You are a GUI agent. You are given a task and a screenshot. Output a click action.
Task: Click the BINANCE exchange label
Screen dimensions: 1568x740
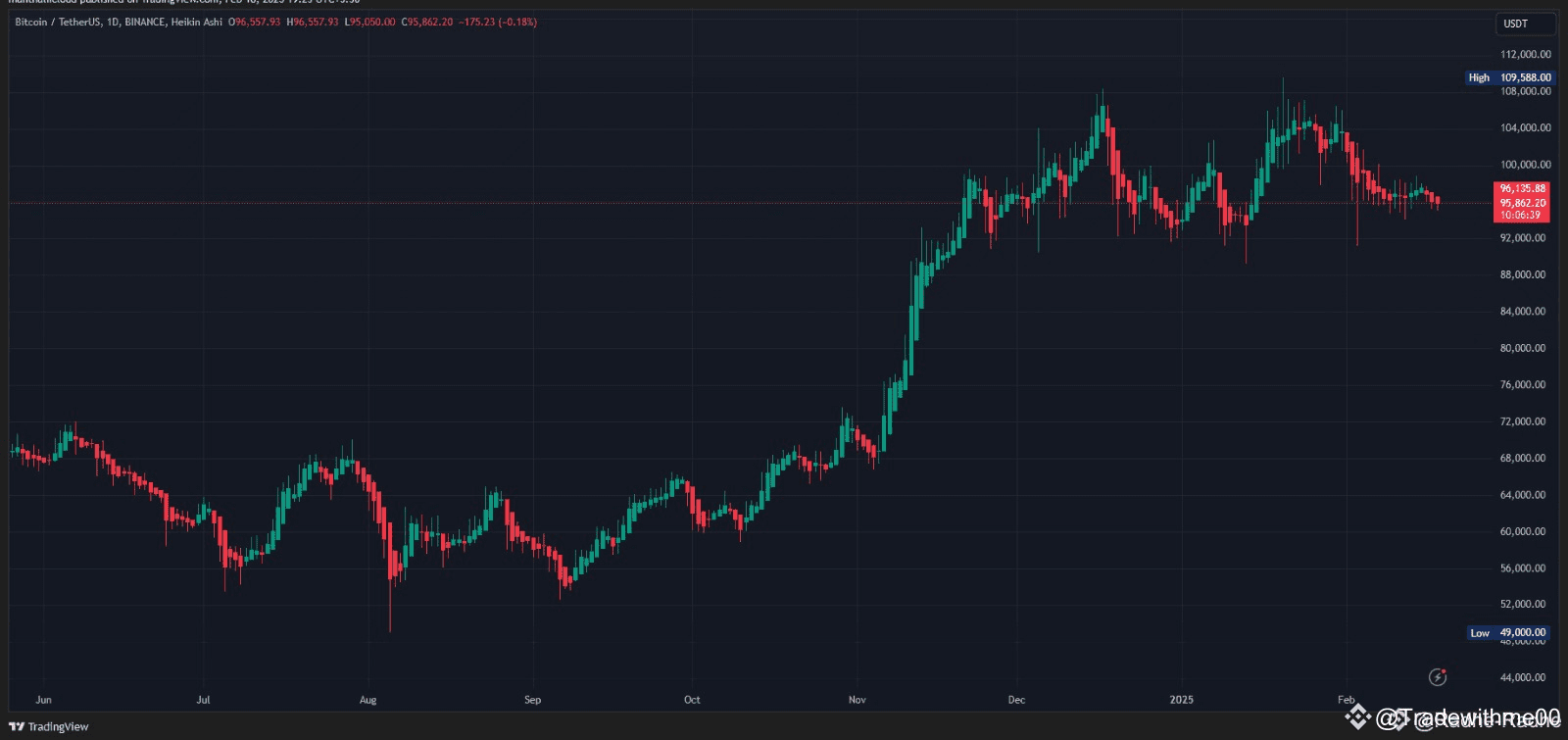tap(145, 22)
